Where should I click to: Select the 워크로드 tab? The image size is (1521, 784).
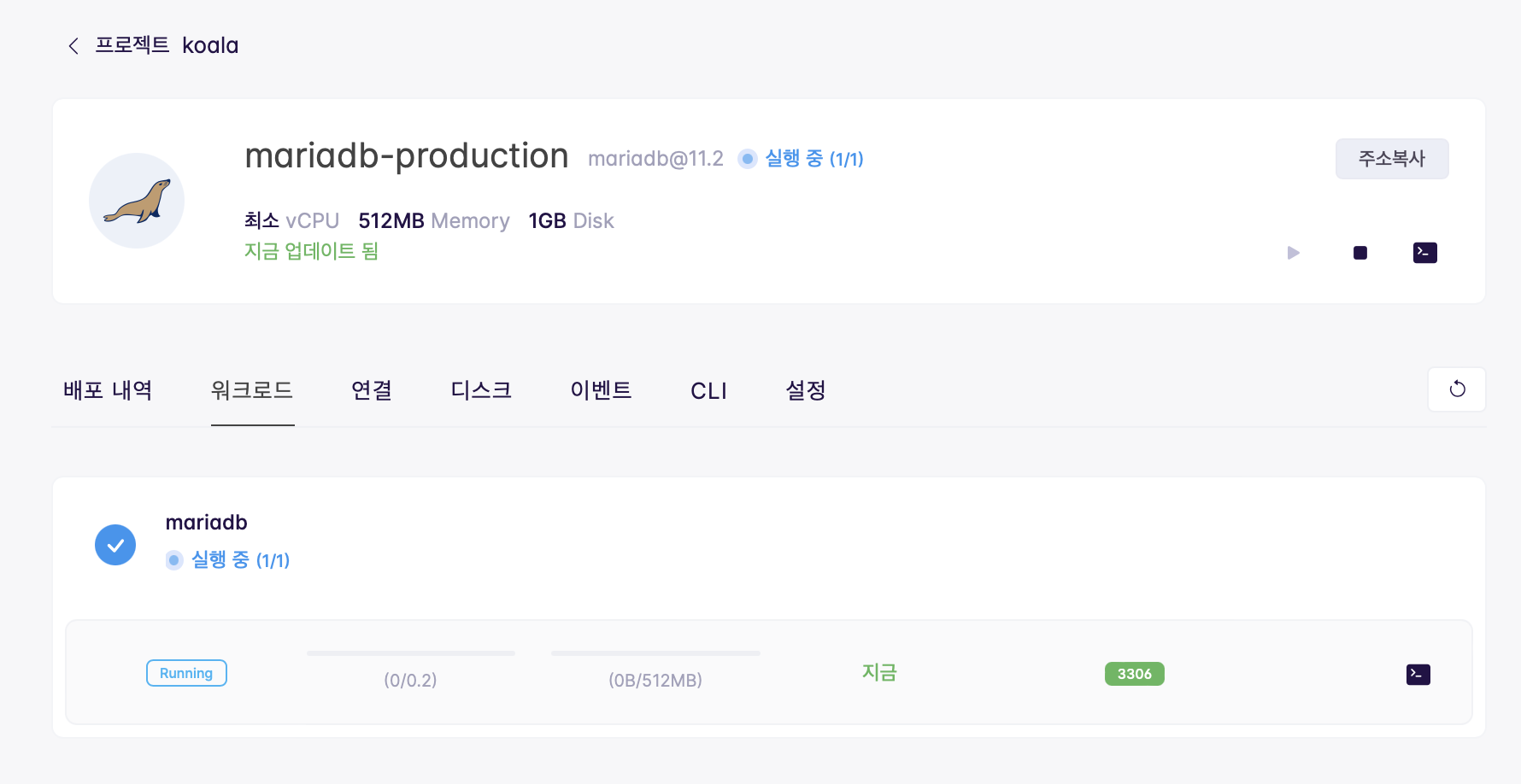pyautogui.click(x=252, y=390)
